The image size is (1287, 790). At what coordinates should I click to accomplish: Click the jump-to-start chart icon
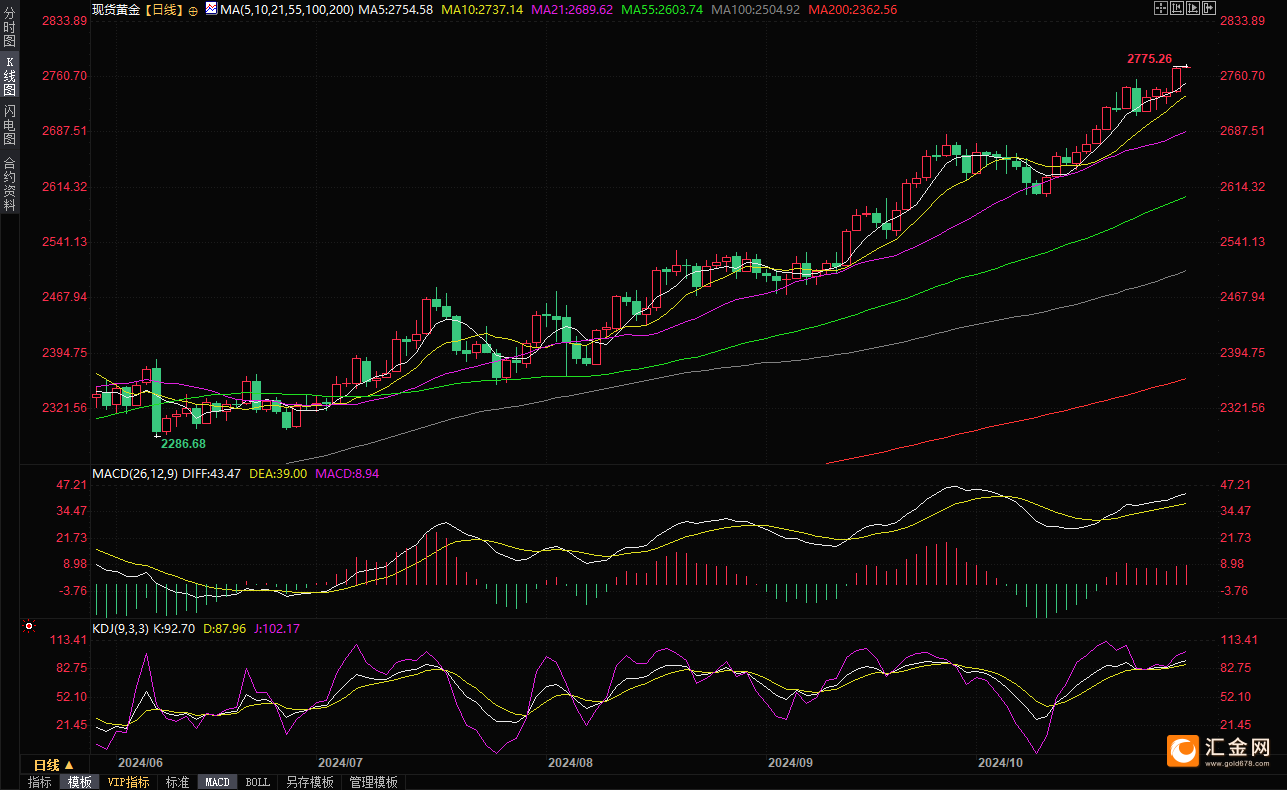point(1177,8)
